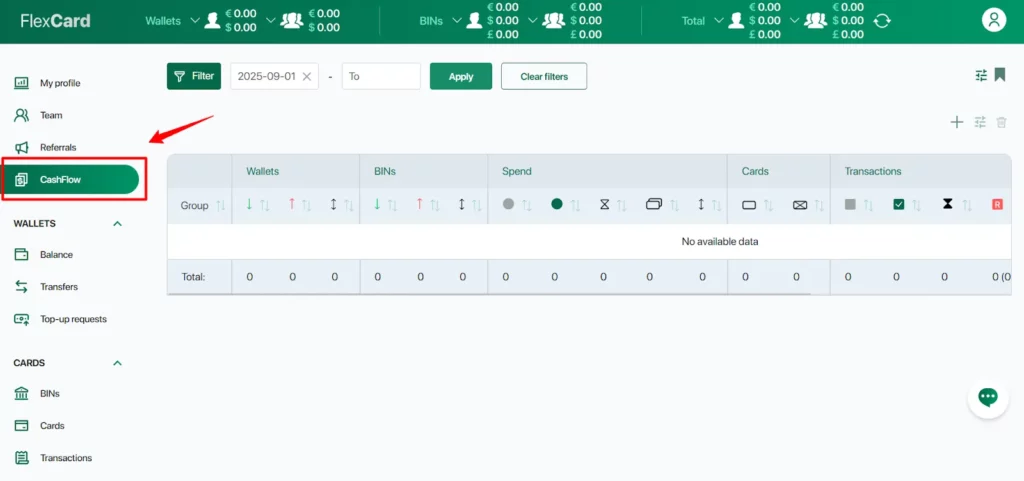The width and height of the screenshot is (1024, 481).
Task: Open the table tune icon beside the trash icon
Action: 980,122
